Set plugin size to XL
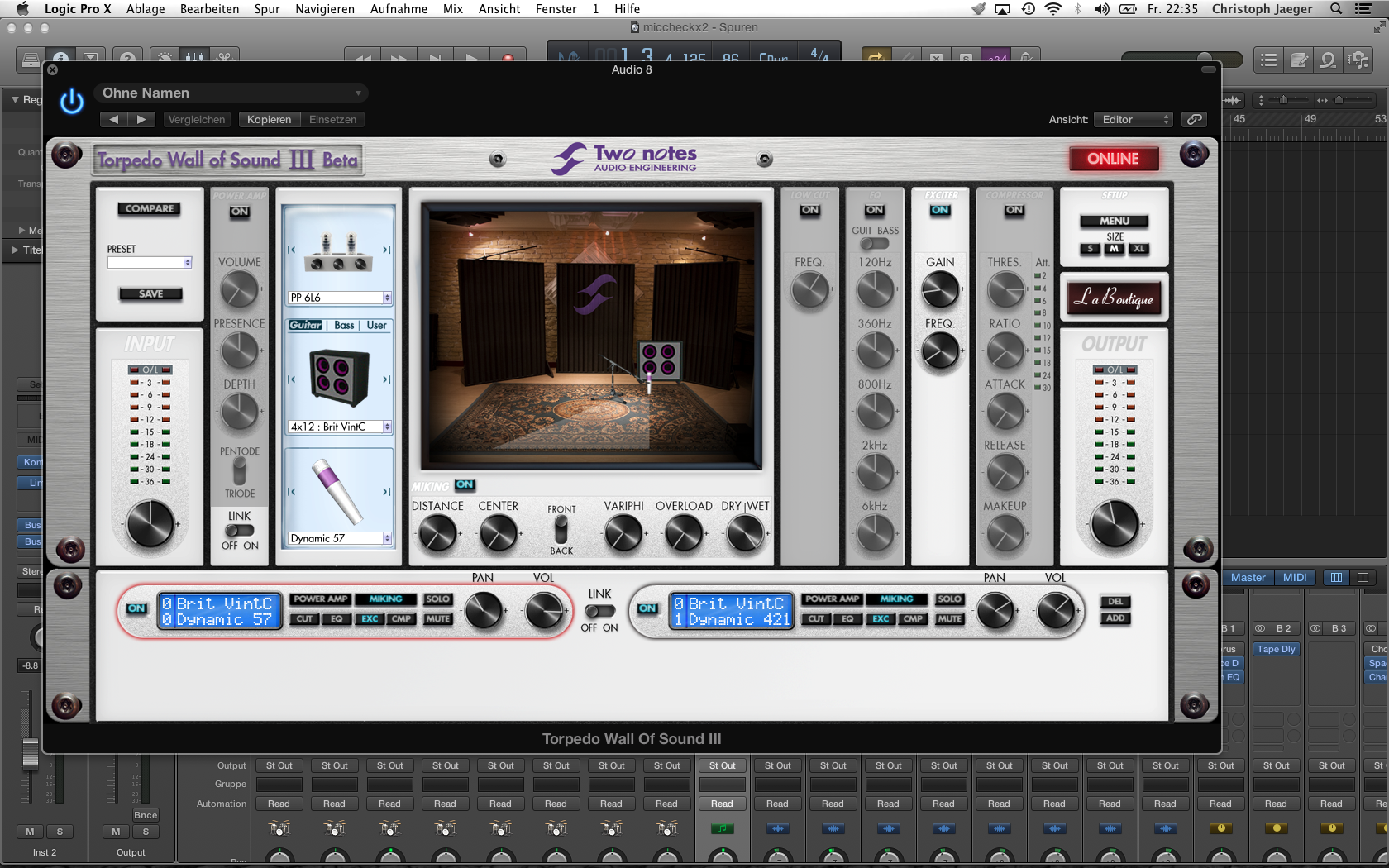1389x868 pixels. [1139, 249]
